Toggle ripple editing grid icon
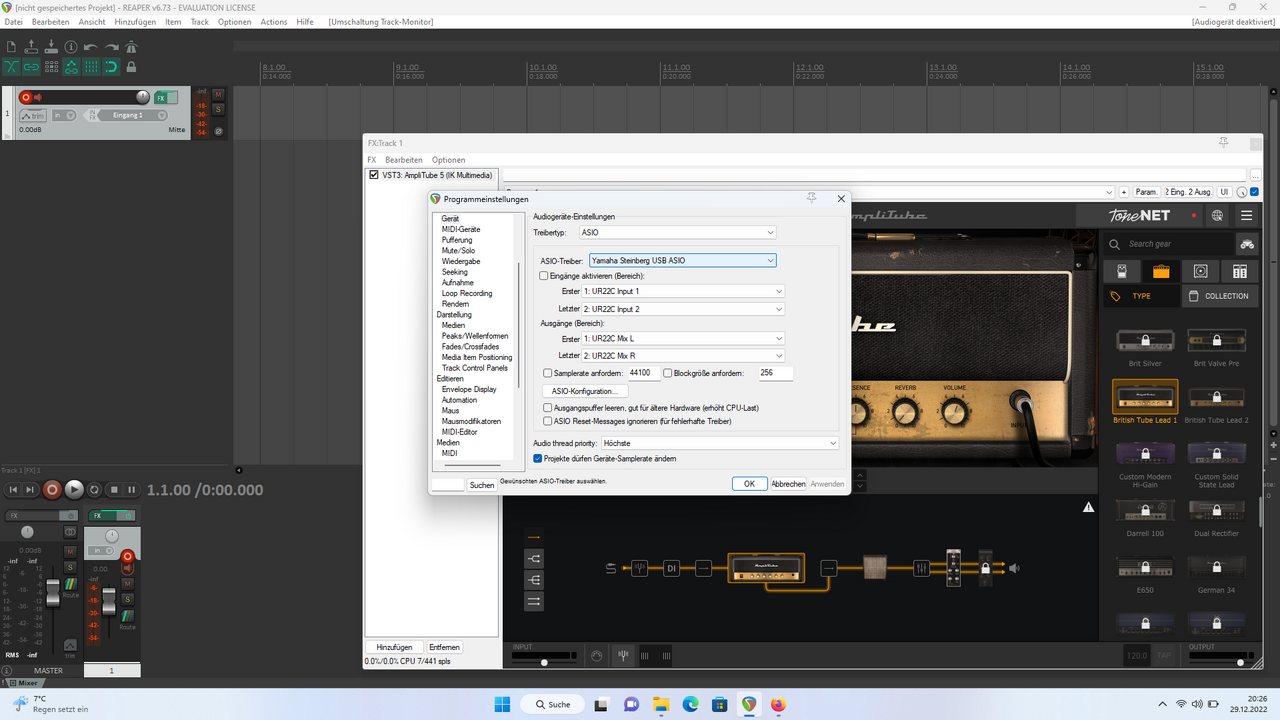Viewport: 1280px width, 720px height. 51,67
